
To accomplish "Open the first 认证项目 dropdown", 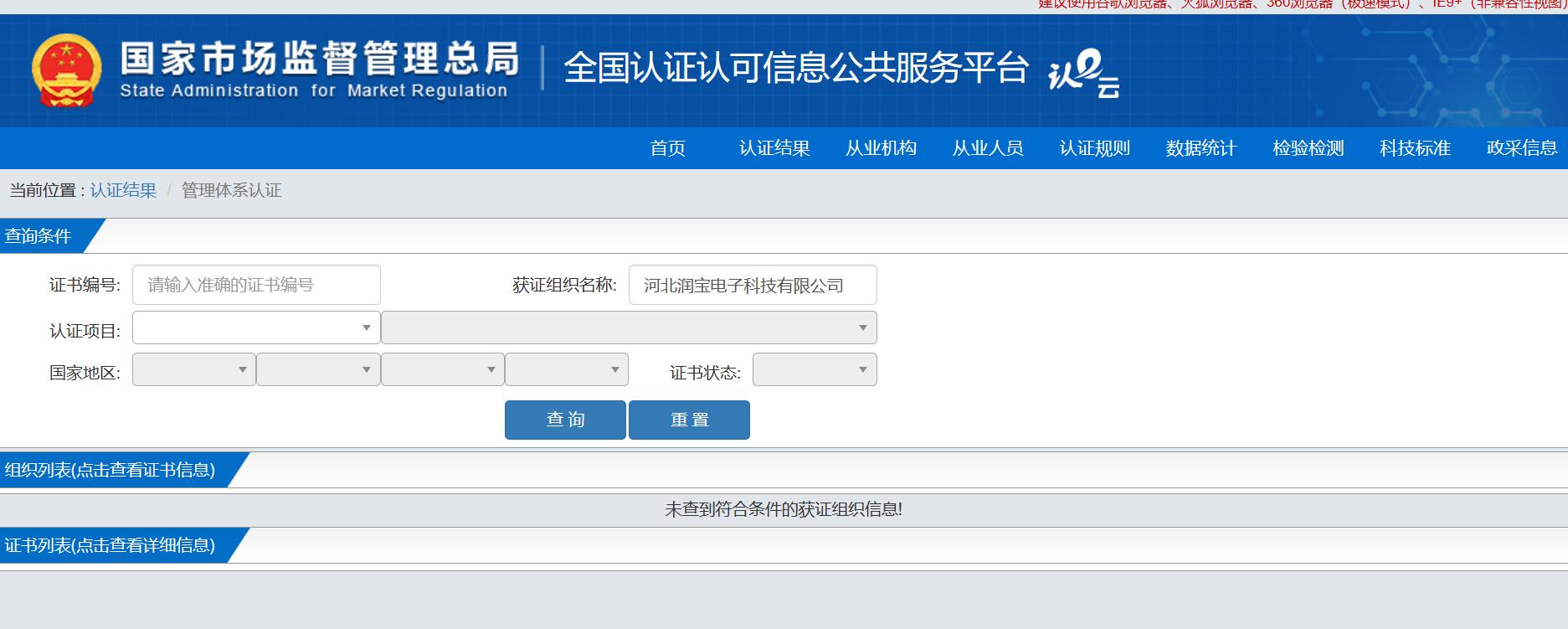I will coord(256,327).
